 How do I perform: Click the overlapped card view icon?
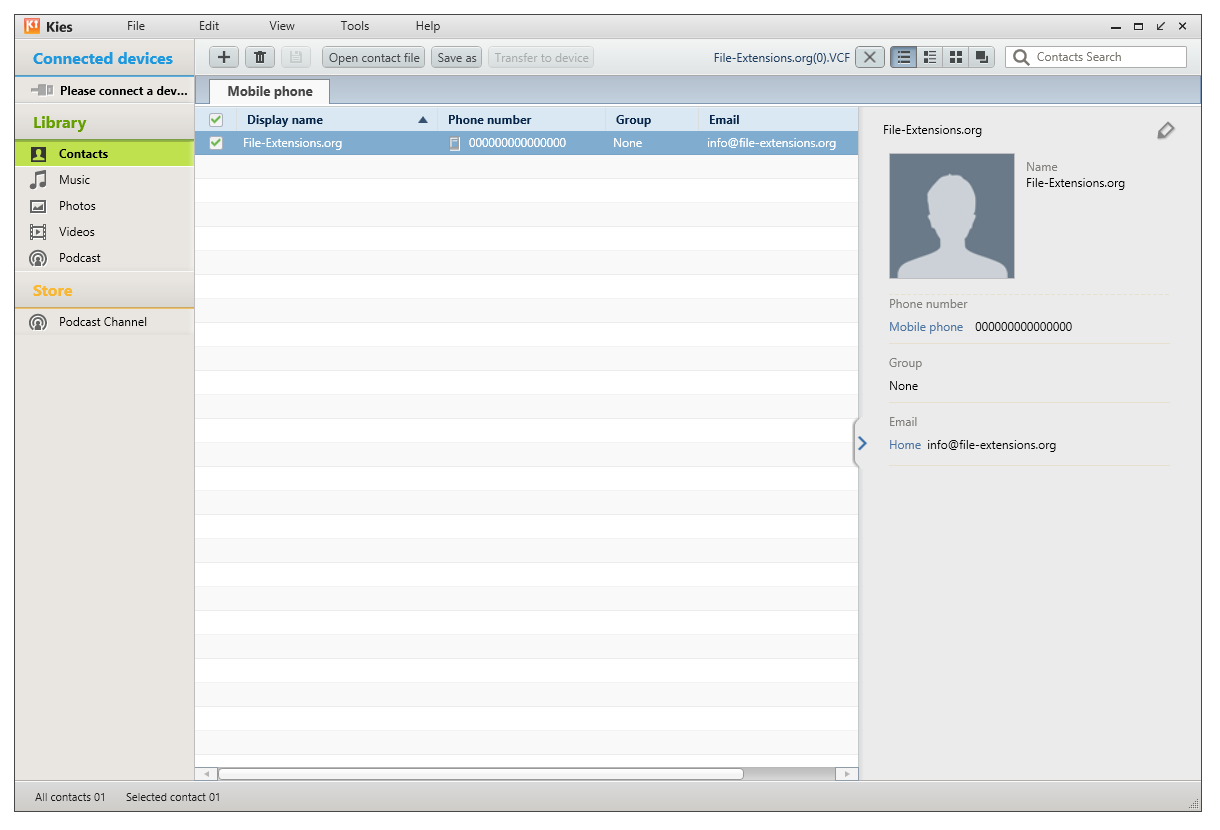tap(981, 57)
